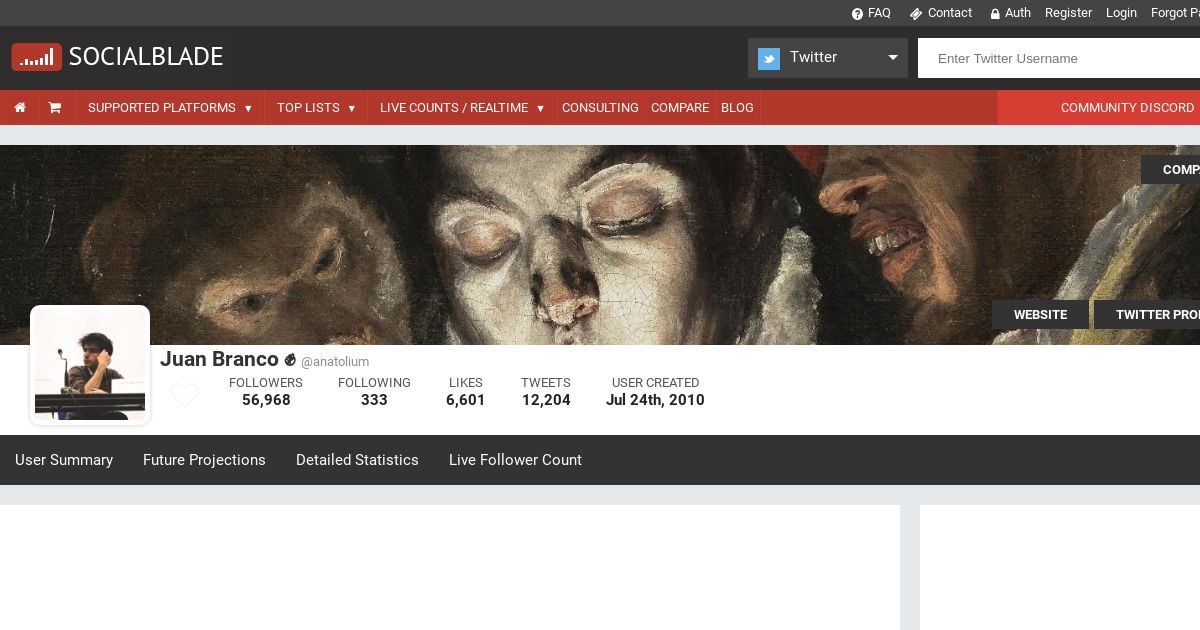Screen dimensions: 1200x630
Task: Click the user created date Jul 24th, 2010
Action: click(x=655, y=400)
